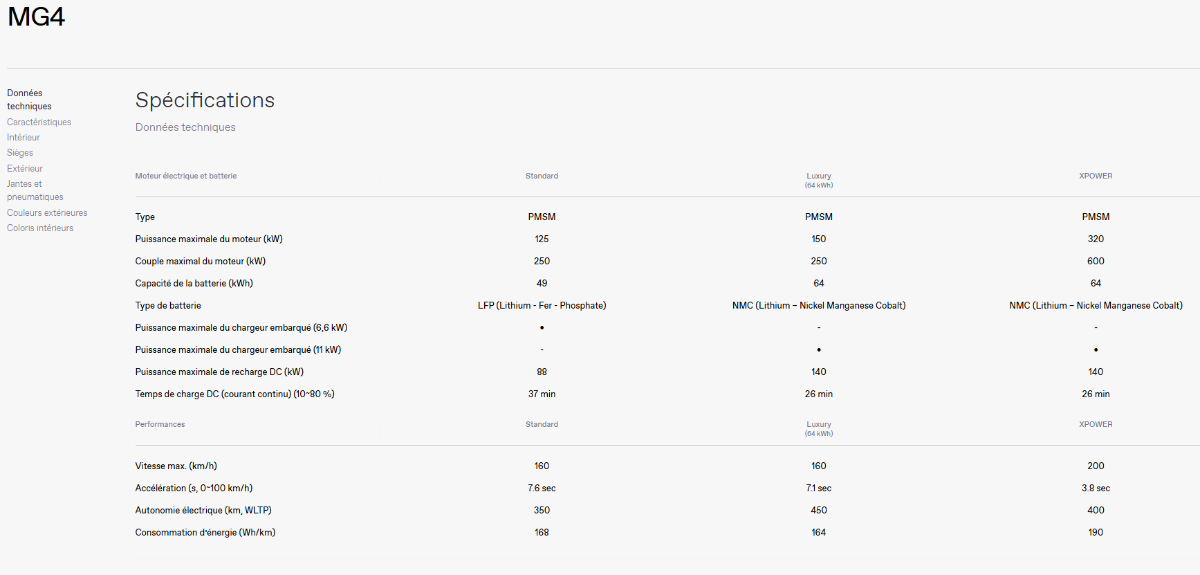
Task: Click Standard header in Performances table
Action: point(542,425)
